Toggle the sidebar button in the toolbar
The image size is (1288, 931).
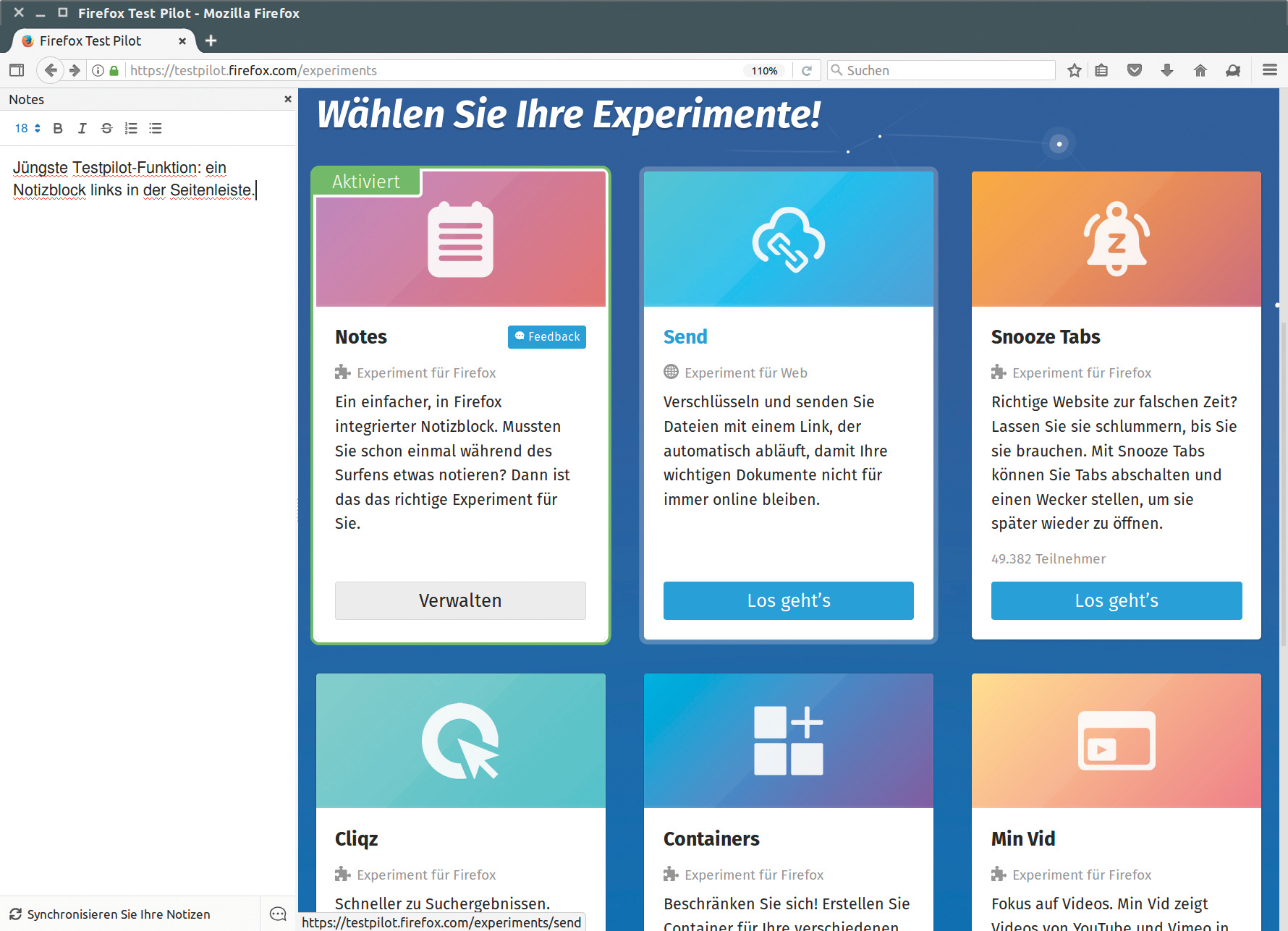pos(17,70)
